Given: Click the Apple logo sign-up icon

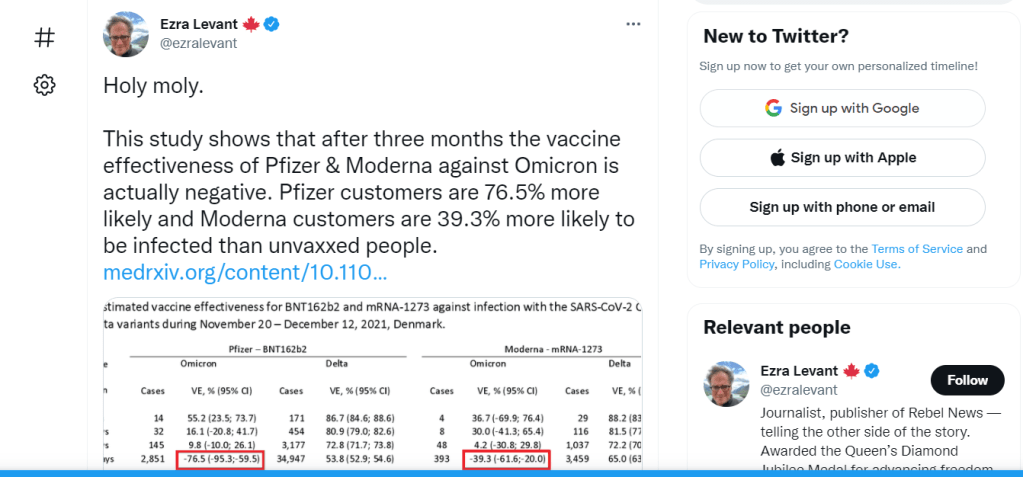Looking at the screenshot, I should pos(777,158).
